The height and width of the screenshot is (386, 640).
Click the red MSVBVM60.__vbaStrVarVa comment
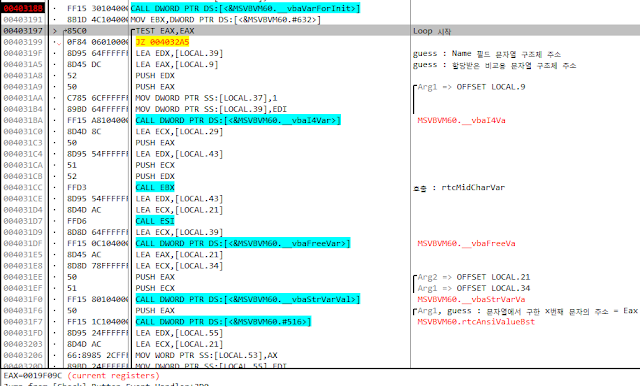click(471, 299)
